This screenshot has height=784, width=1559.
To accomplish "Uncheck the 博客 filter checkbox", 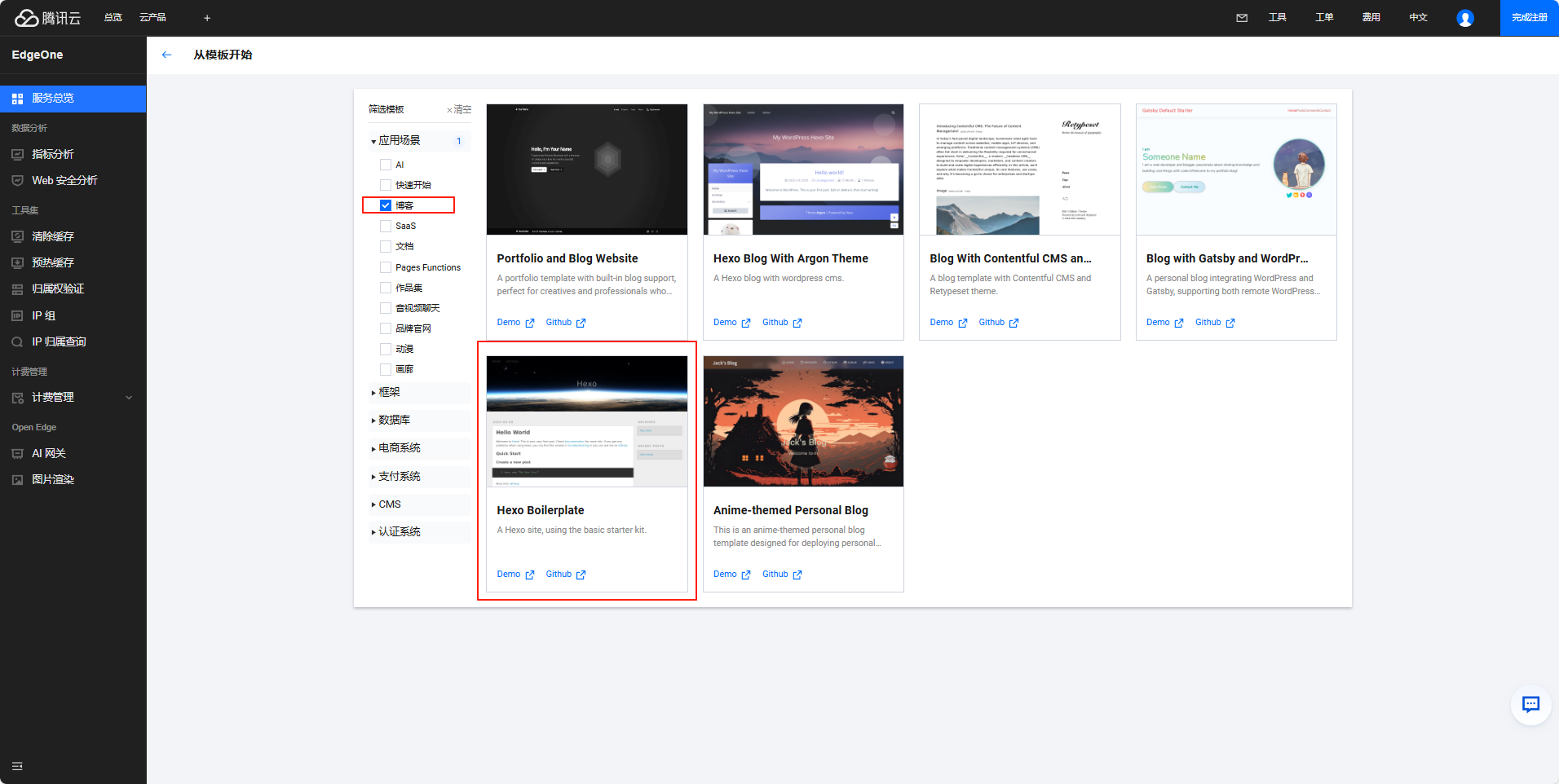I will click(x=386, y=205).
